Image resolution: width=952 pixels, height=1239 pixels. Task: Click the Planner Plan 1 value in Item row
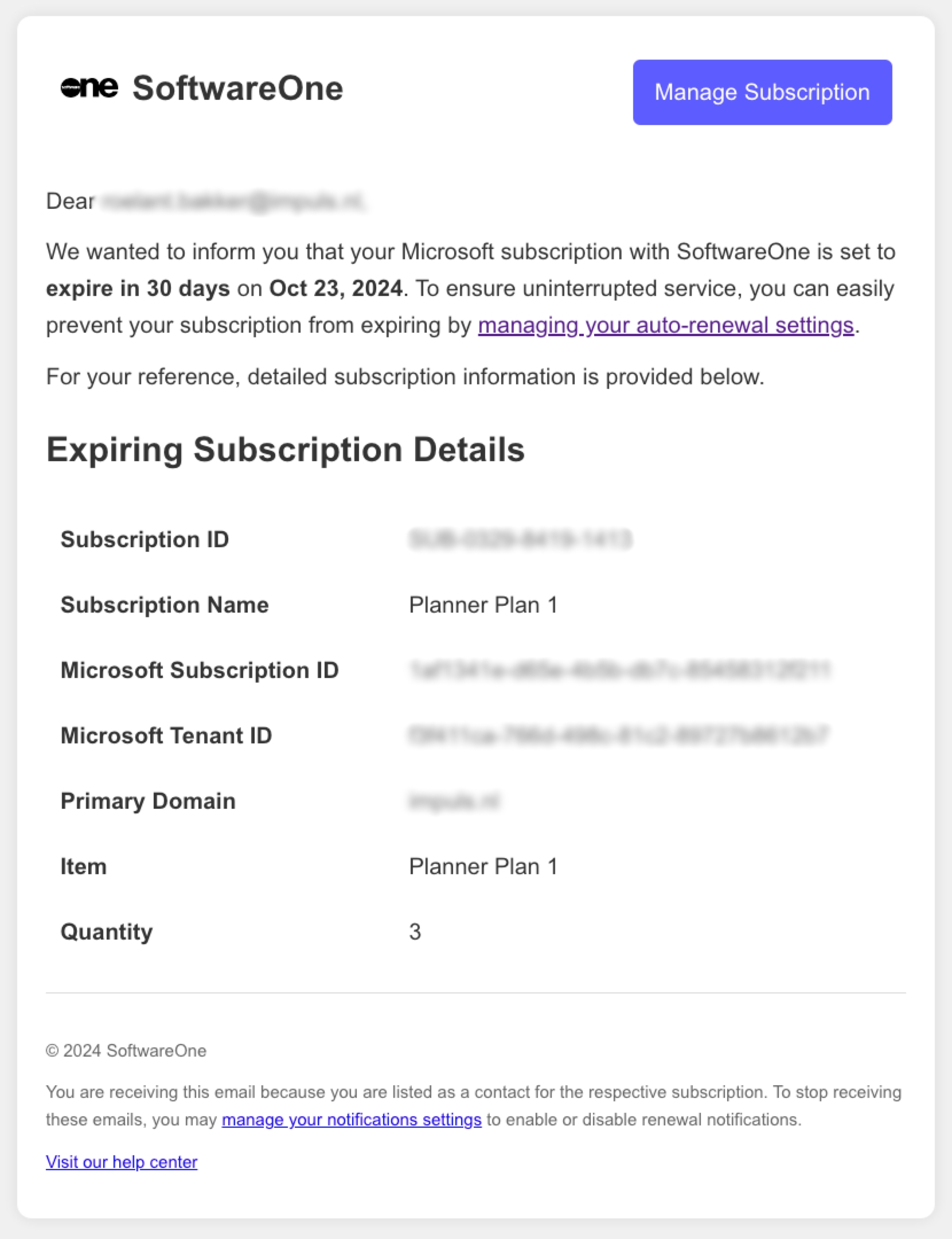click(483, 866)
